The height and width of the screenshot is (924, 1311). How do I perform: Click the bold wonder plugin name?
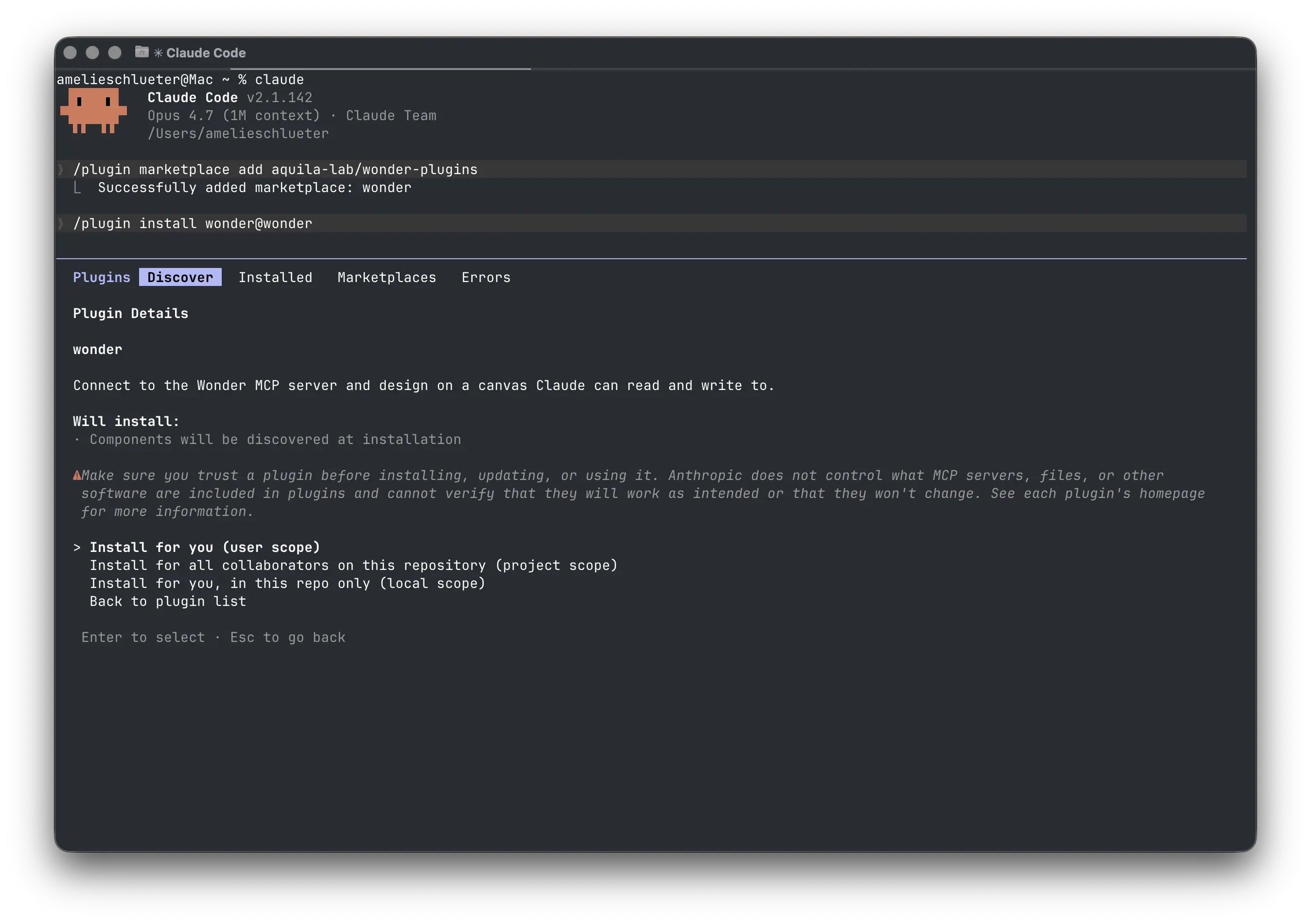coord(98,349)
